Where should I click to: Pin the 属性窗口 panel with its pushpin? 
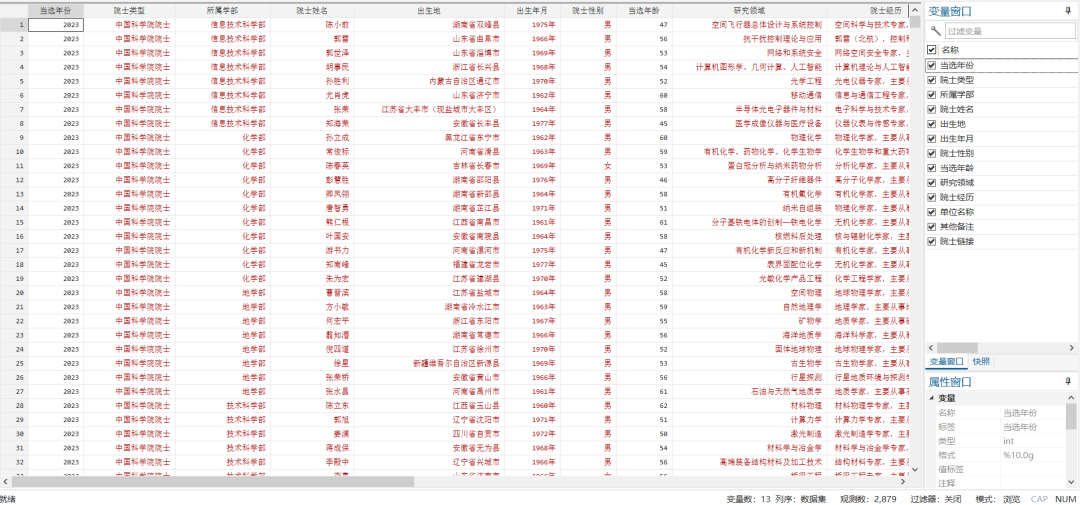pyautogui.click(x=1068, y=381)
